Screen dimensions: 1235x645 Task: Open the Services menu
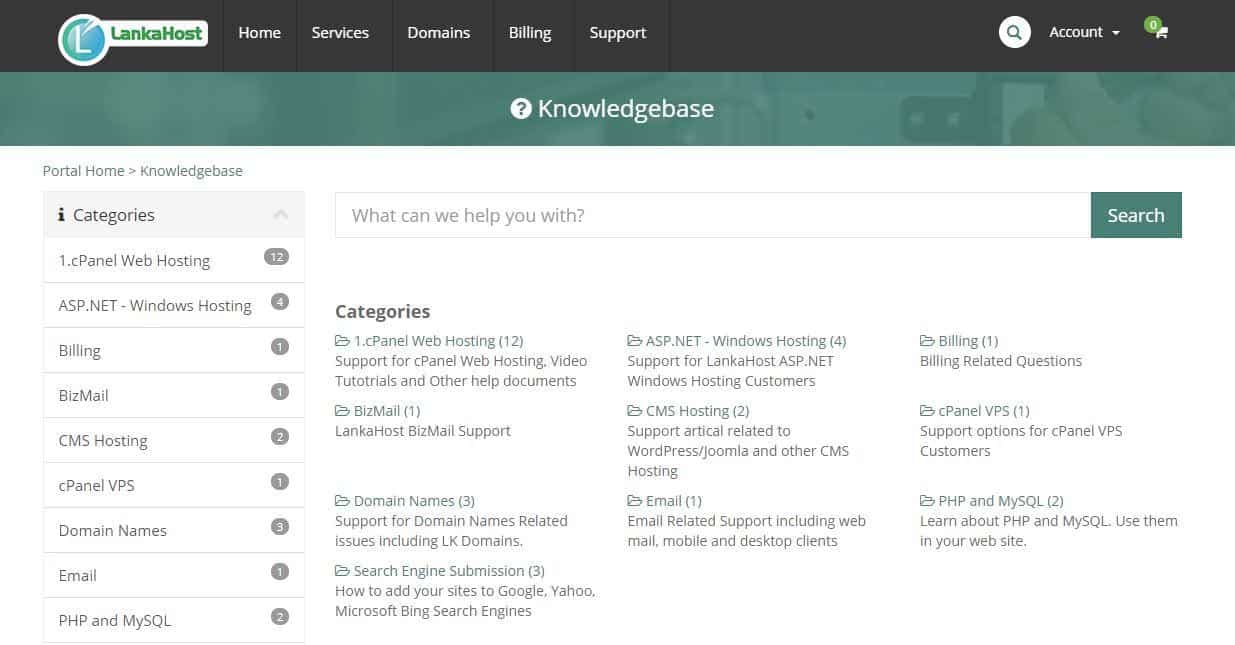point(340,33)
